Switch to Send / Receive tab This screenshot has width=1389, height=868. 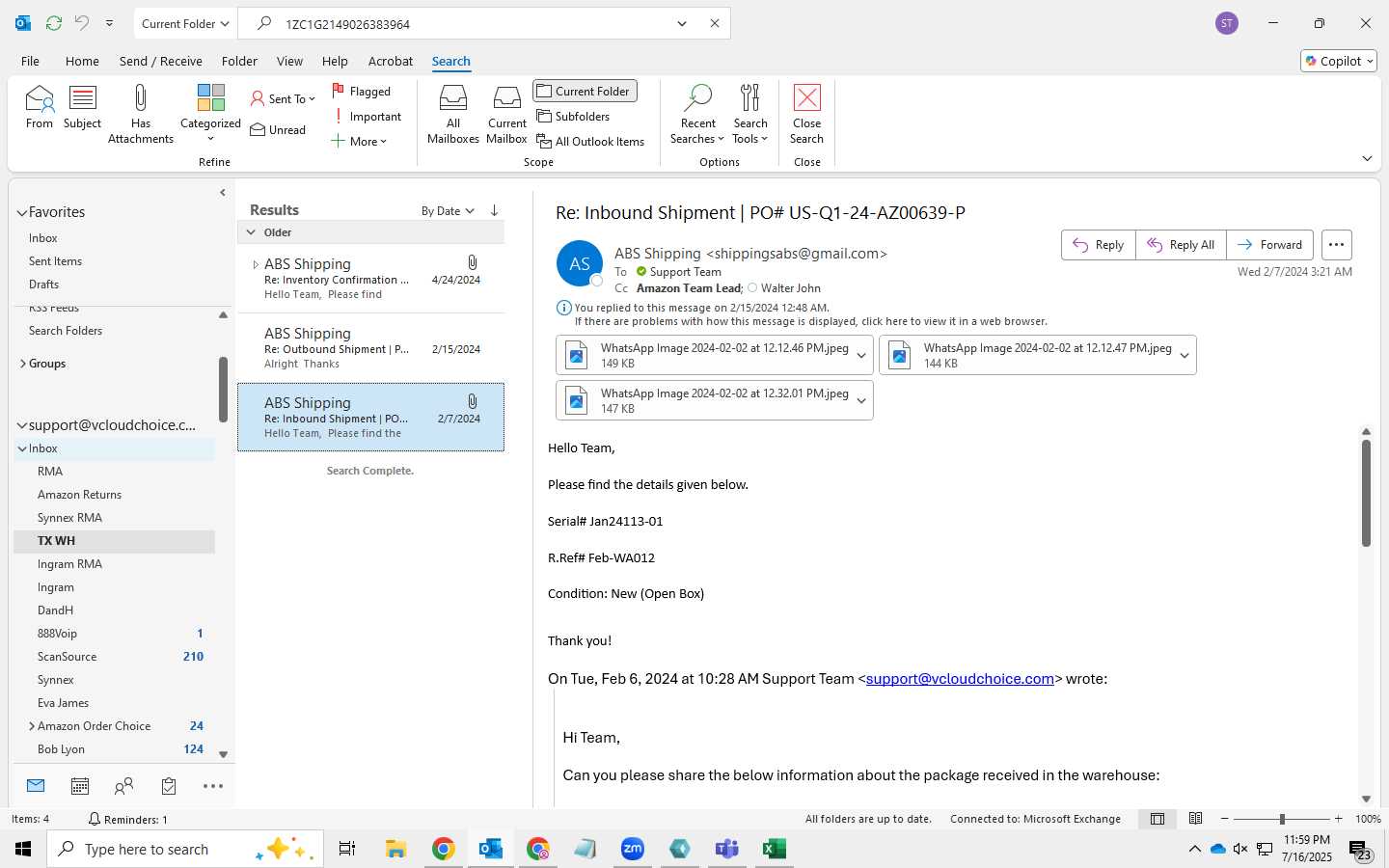(160, 61)
